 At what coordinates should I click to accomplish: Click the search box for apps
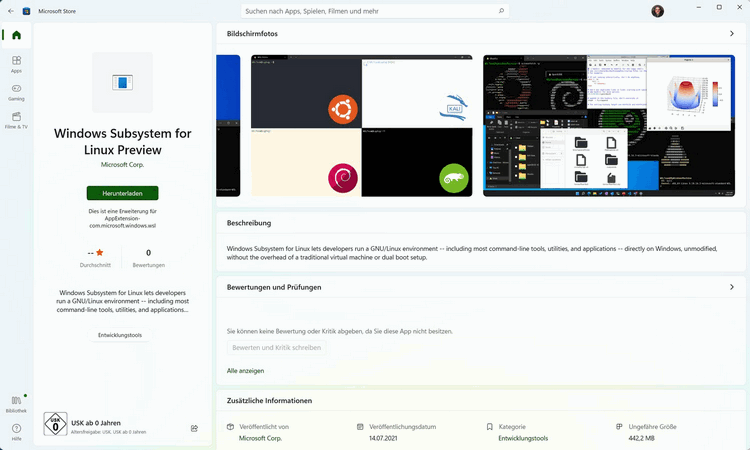[375, 11]
